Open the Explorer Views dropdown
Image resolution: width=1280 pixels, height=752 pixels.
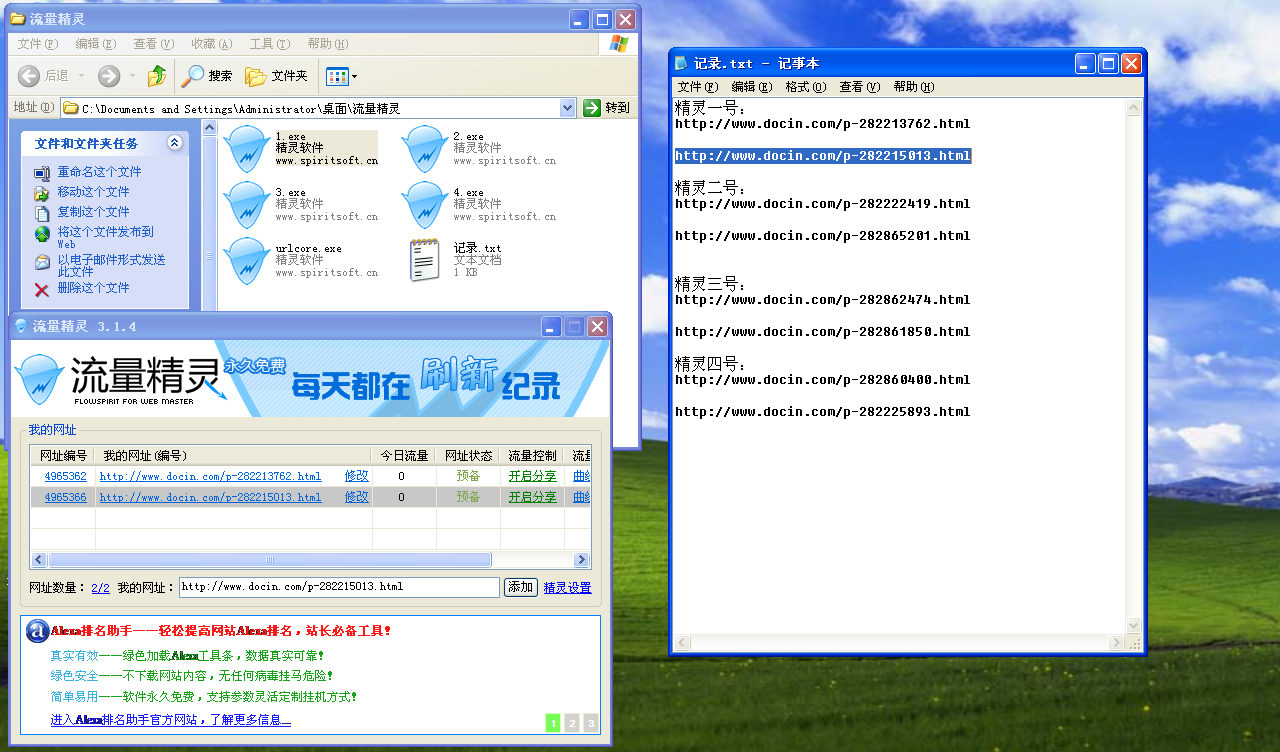click(341, 76)
